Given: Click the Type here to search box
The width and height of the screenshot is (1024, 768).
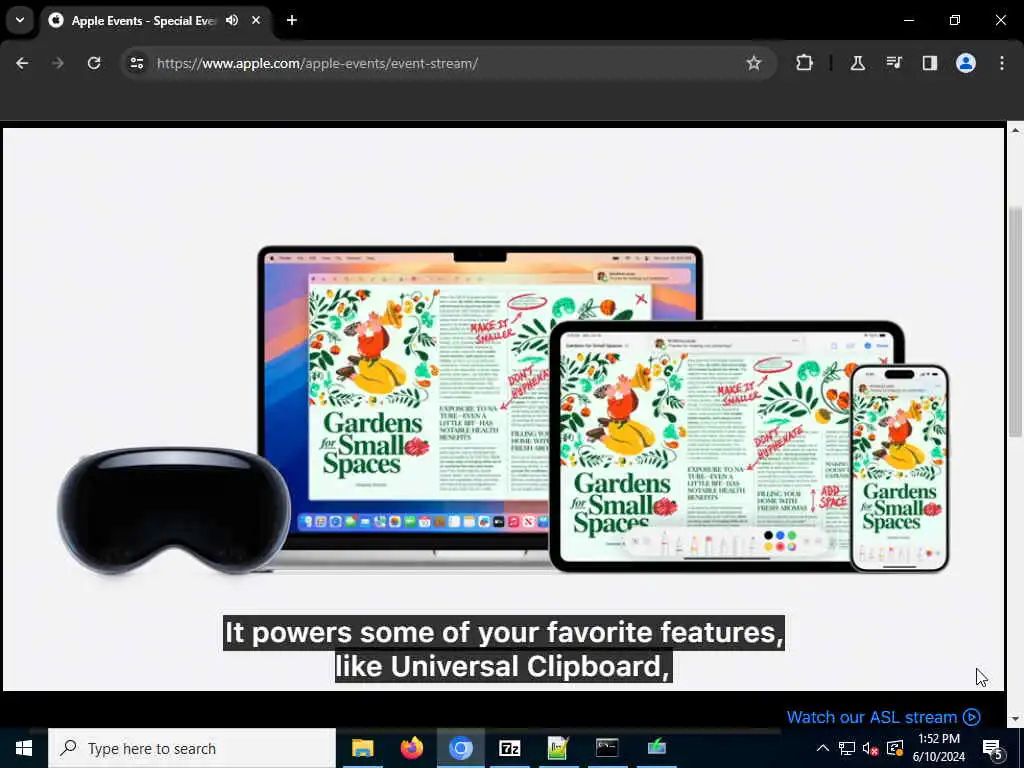Looking at the screenshot, I should tap(192, 748).
